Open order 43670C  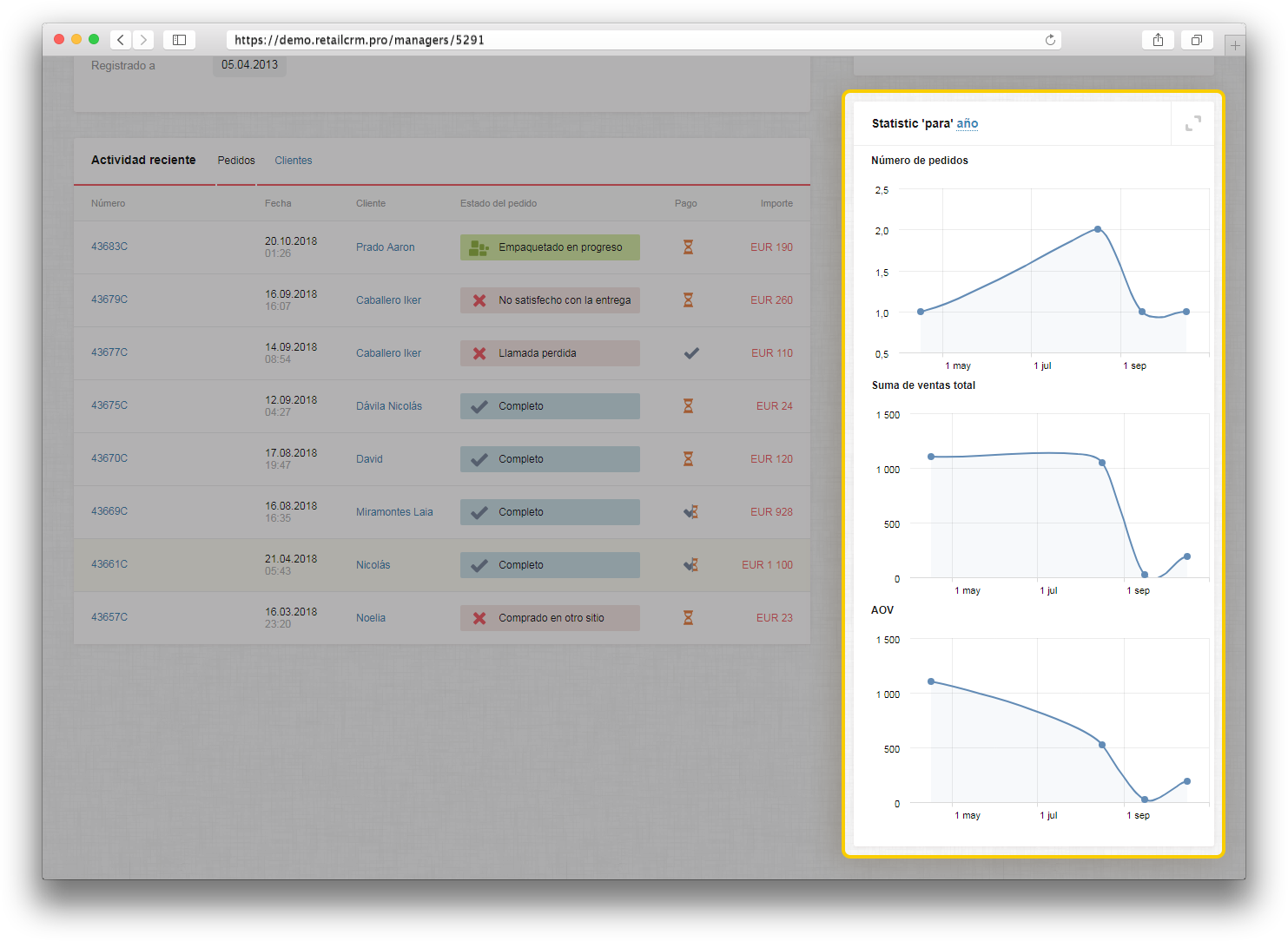pyautogui.click(x=109, y=458)
